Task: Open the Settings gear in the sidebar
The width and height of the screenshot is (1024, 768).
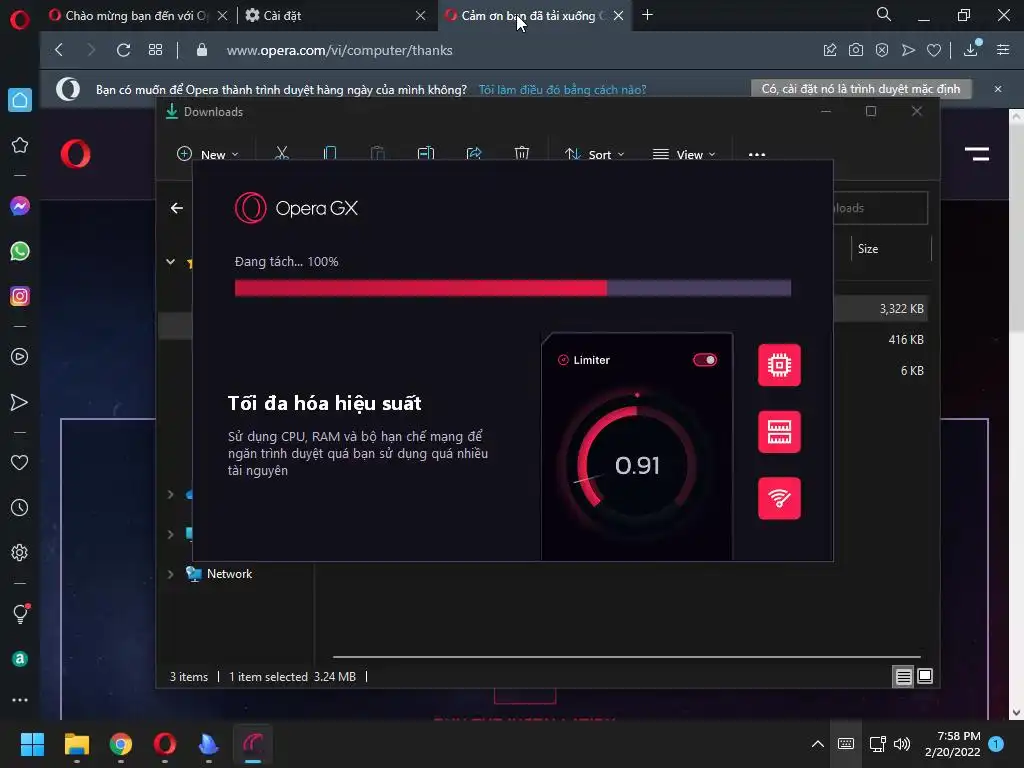Action: 20,552
